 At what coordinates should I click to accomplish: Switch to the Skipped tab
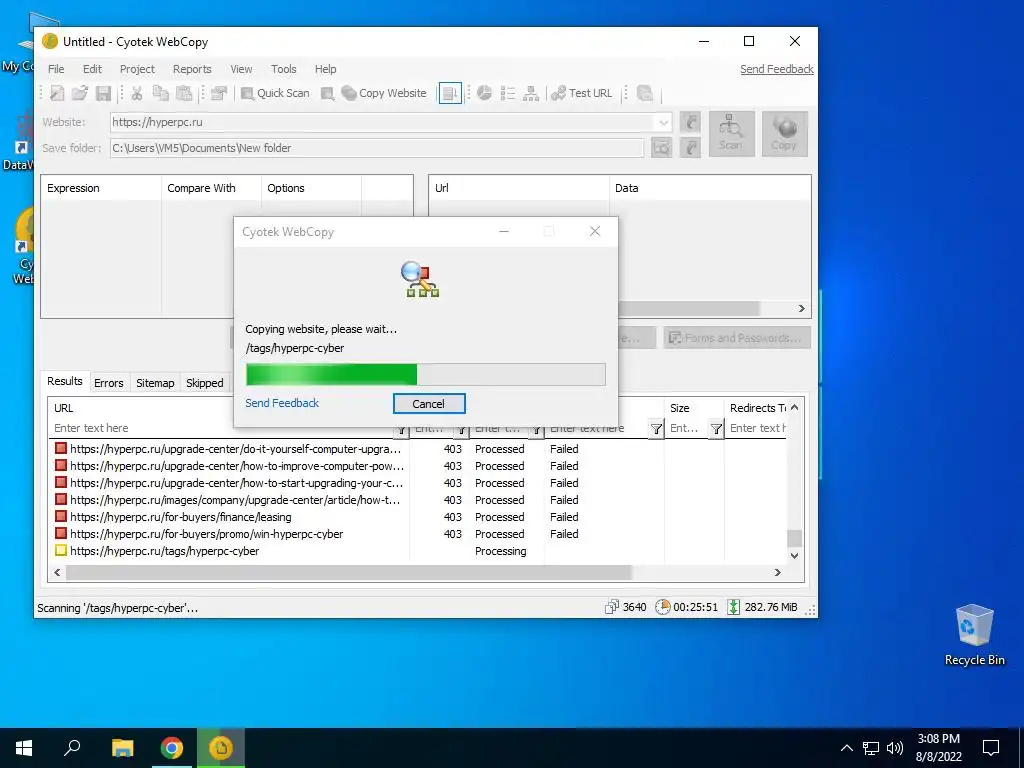204,383
